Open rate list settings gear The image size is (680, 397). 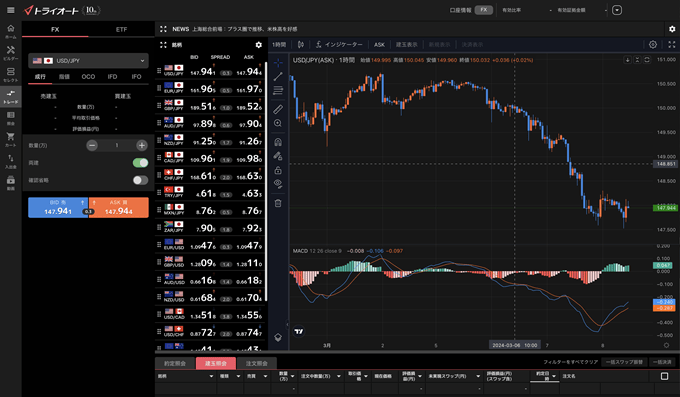[258, 45]
